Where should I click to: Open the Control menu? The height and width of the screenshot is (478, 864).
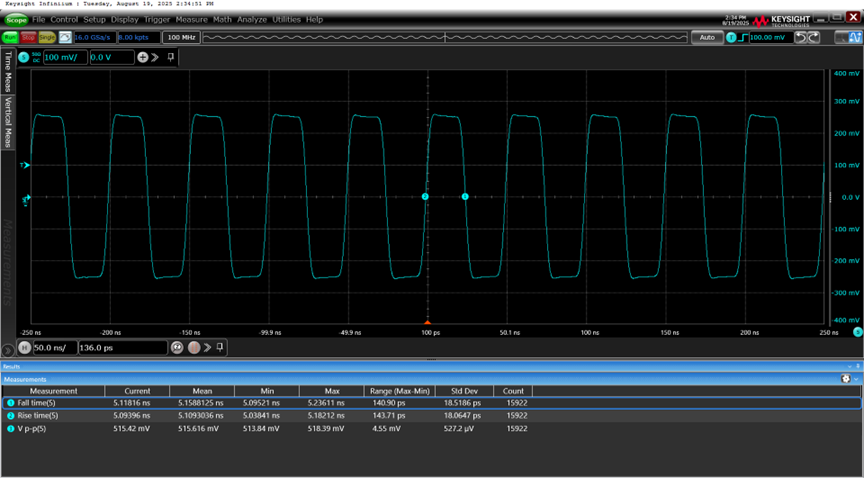point(64,19)
